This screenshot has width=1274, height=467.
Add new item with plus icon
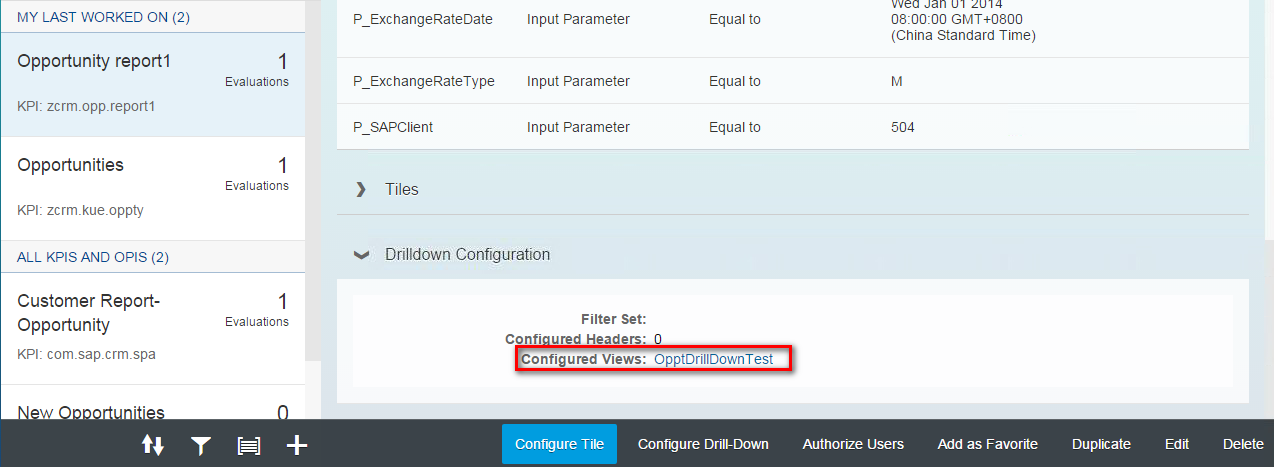tap(297, 445)
